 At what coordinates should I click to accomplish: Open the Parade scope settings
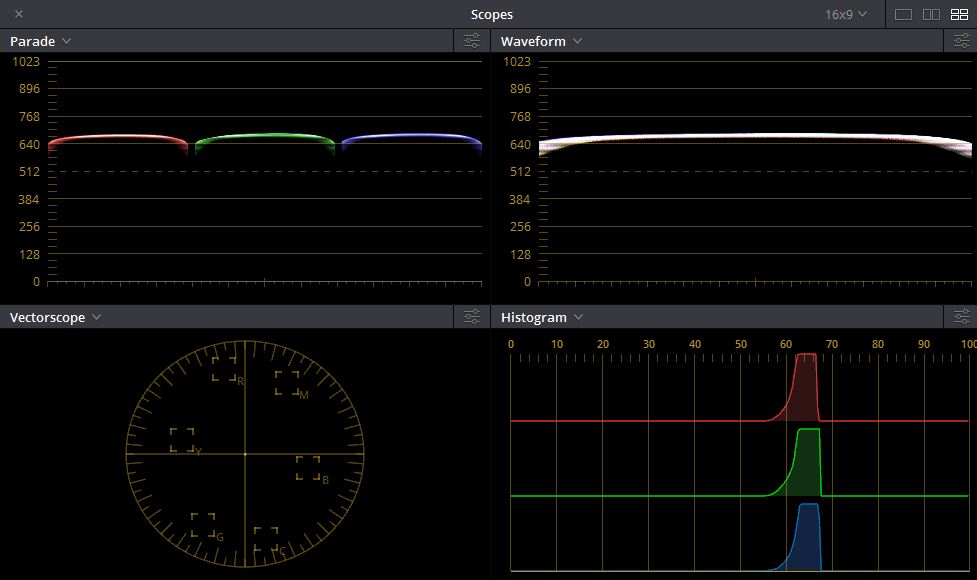[472, 41]
